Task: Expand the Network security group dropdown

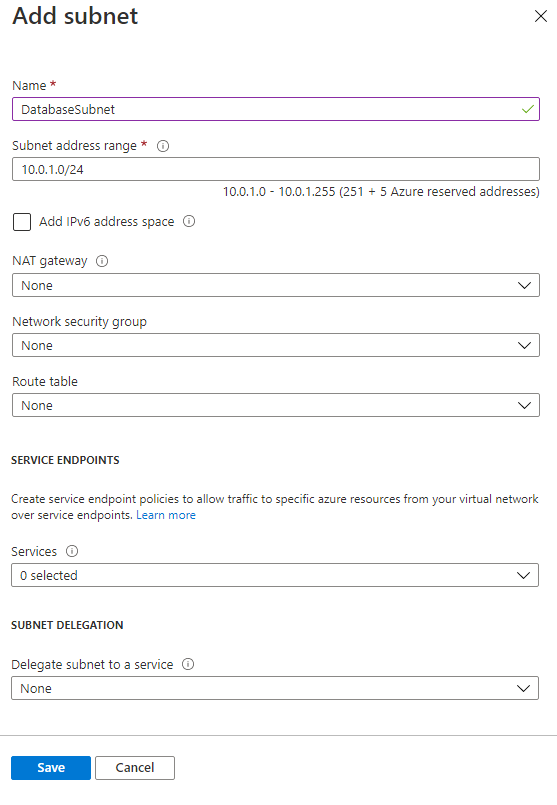Action: pyautogui.click(x=276, y=345)
